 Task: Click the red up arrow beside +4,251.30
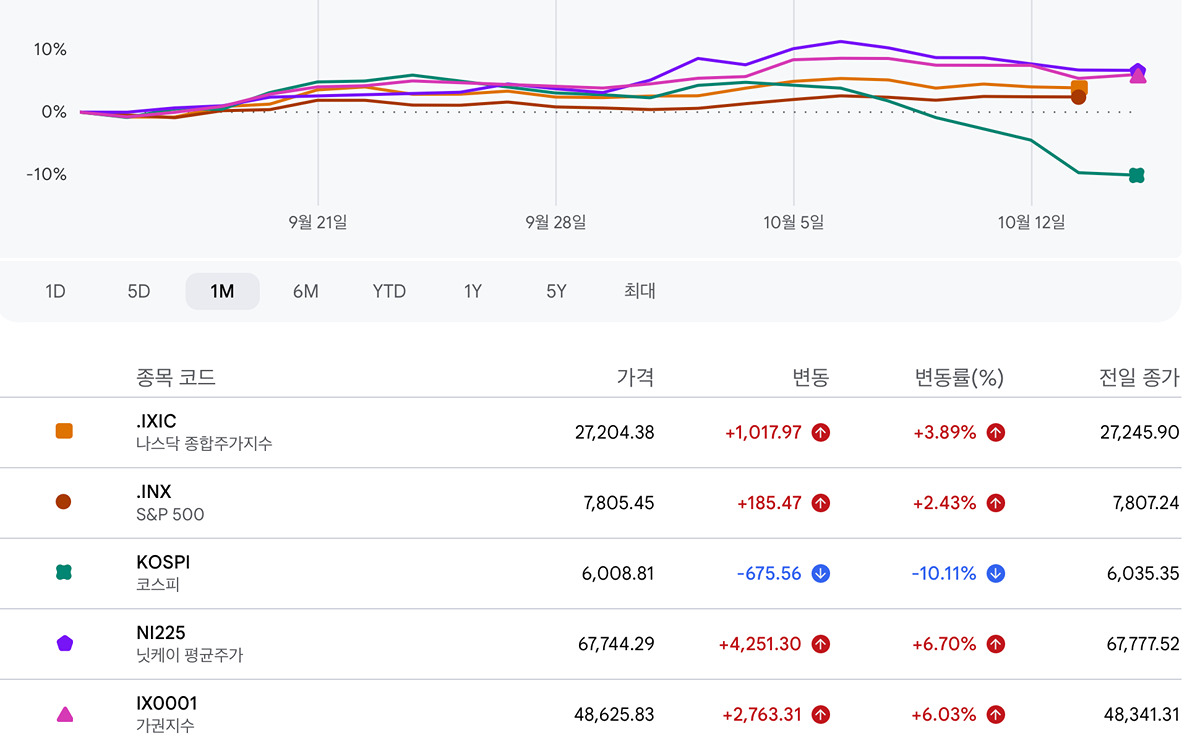point(821,644)
